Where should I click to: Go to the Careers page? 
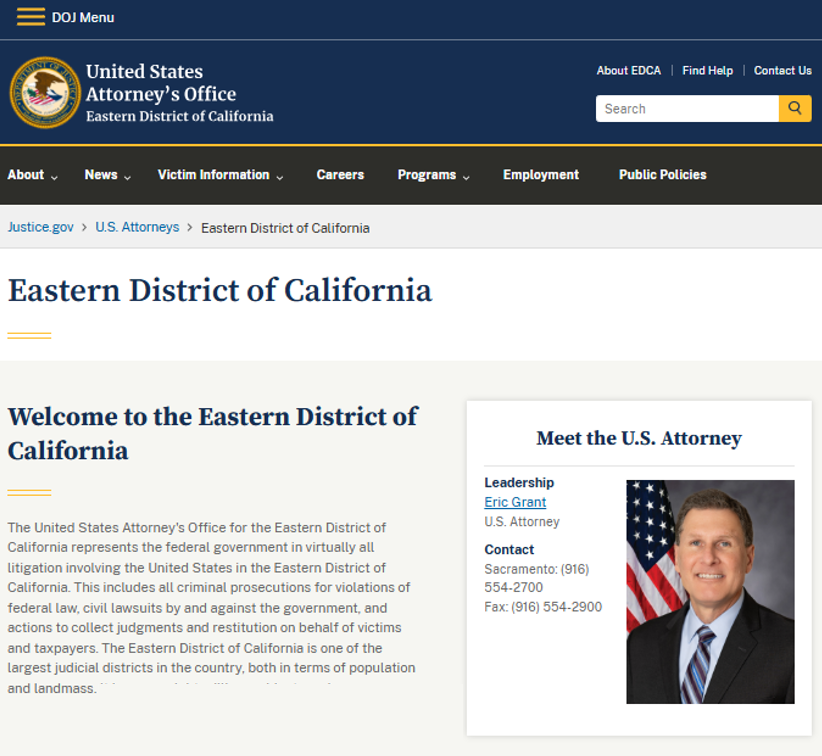[340, 175]
